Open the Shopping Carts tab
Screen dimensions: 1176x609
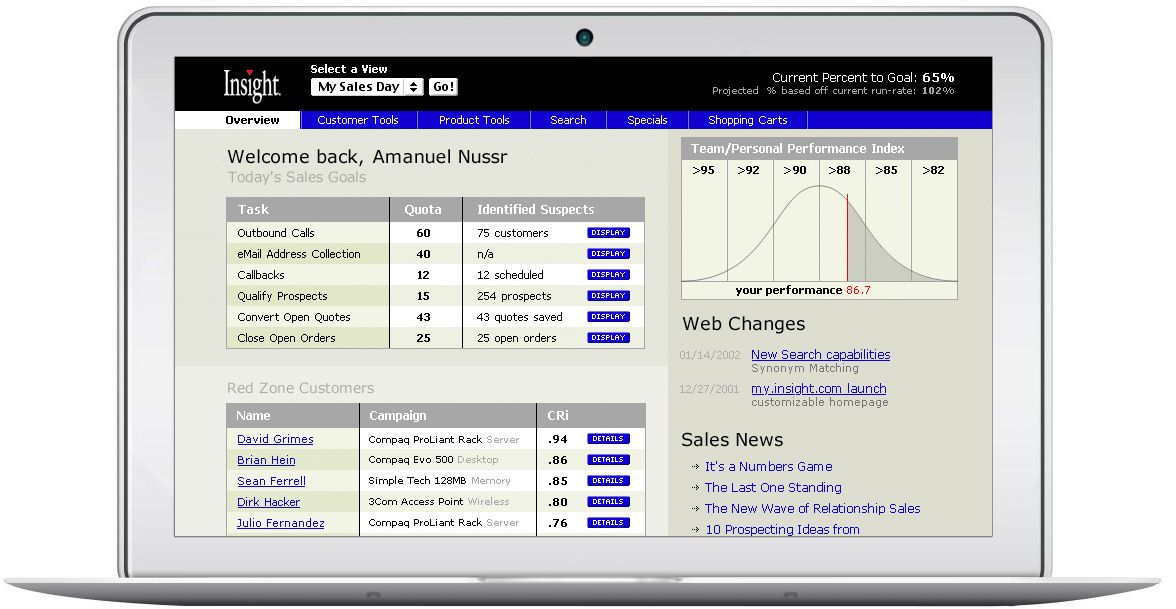[x=747, y=119]
